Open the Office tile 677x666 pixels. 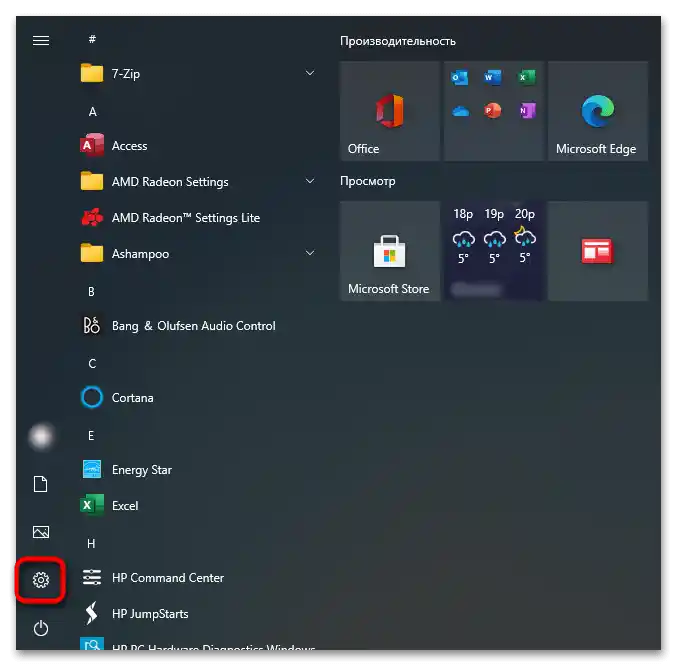click(389, 111)
